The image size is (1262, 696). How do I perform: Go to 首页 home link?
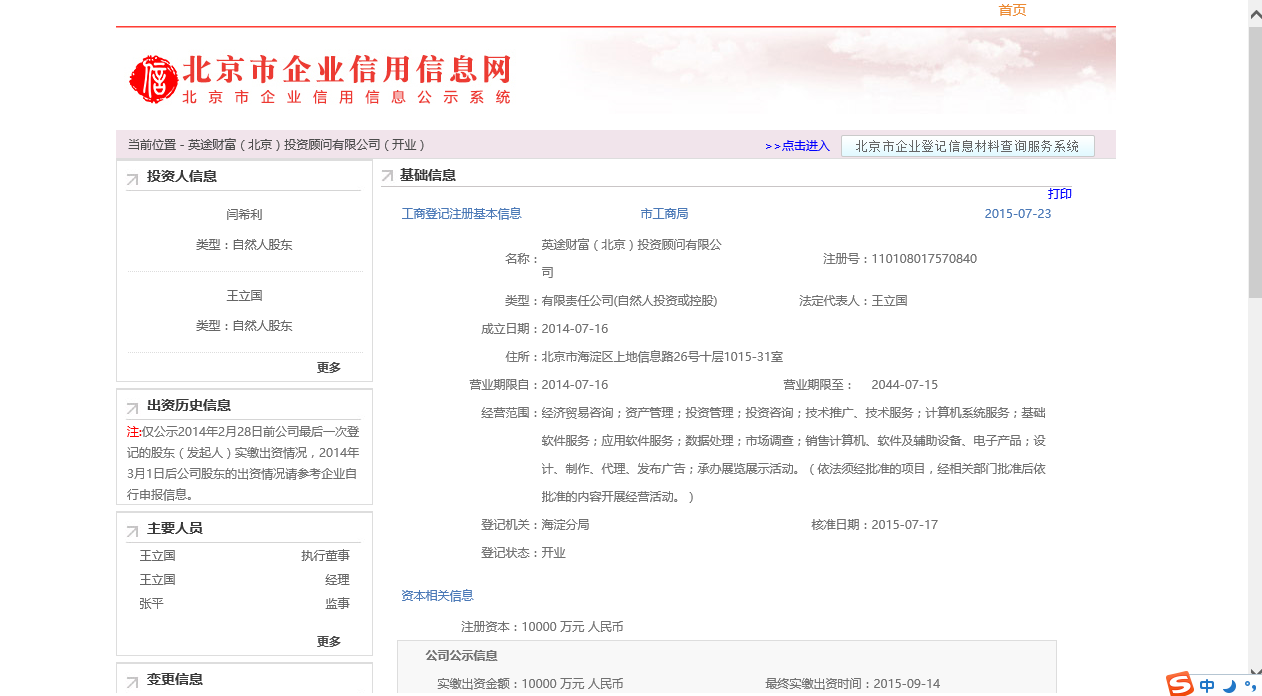coord(1012,10)
